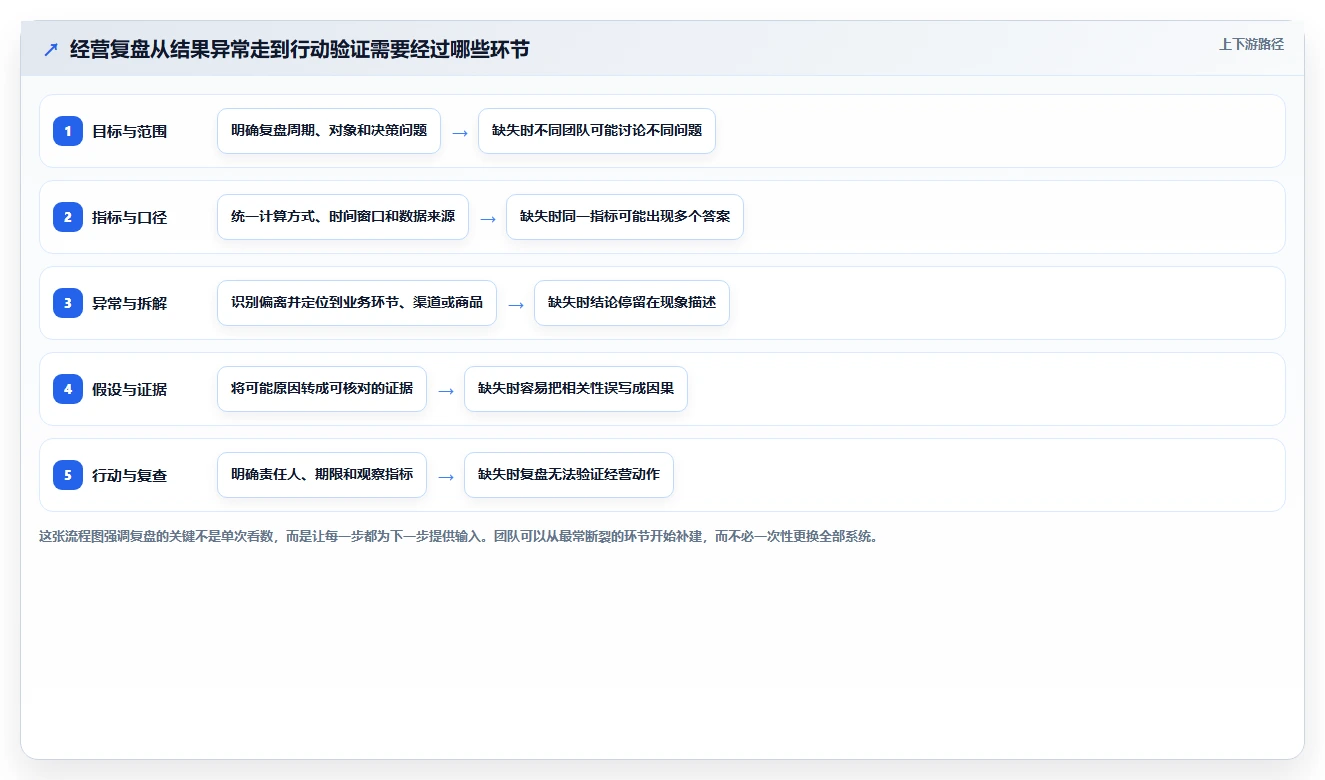
Task: Click the 明确复盘周期、对象和决策问题 box
Action: point(329,131)
